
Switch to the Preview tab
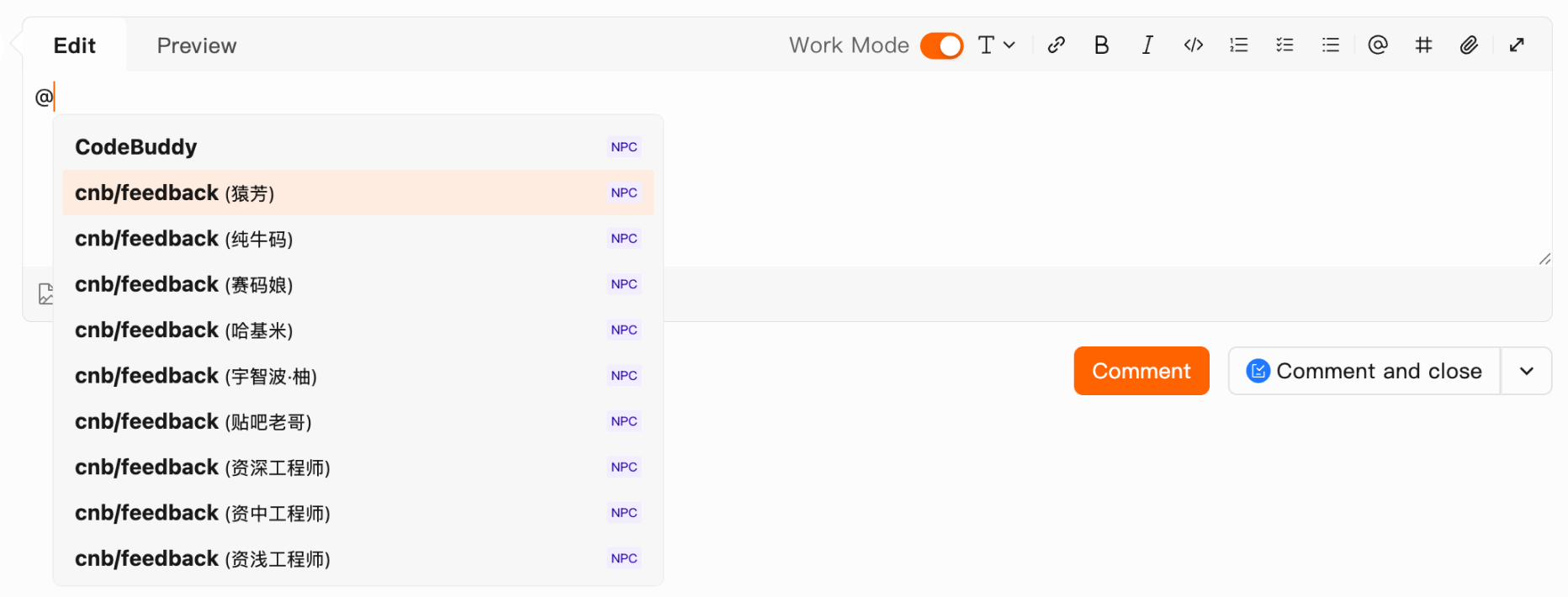click(197, 45)
